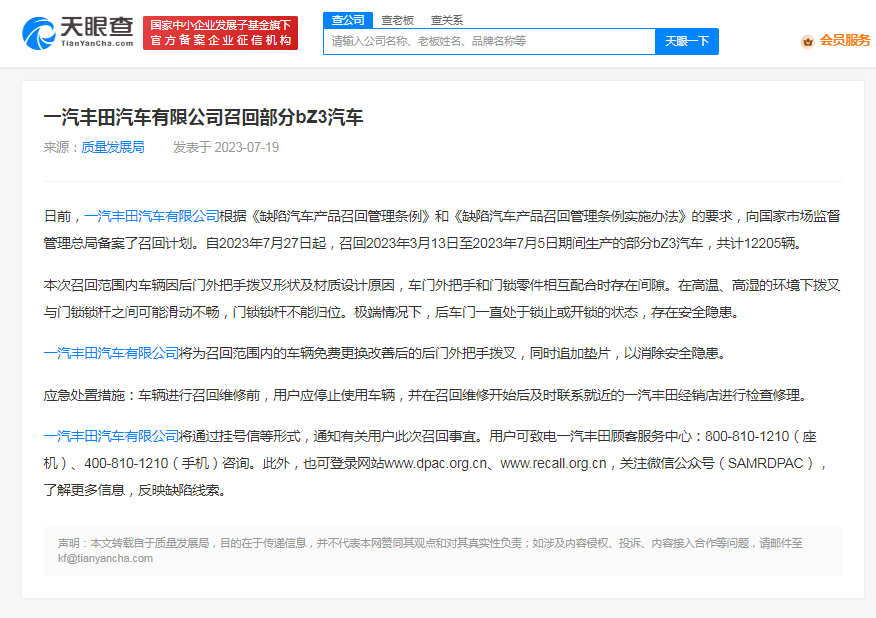
Task: Open the 会员服务 link
Action: point(845,40)
